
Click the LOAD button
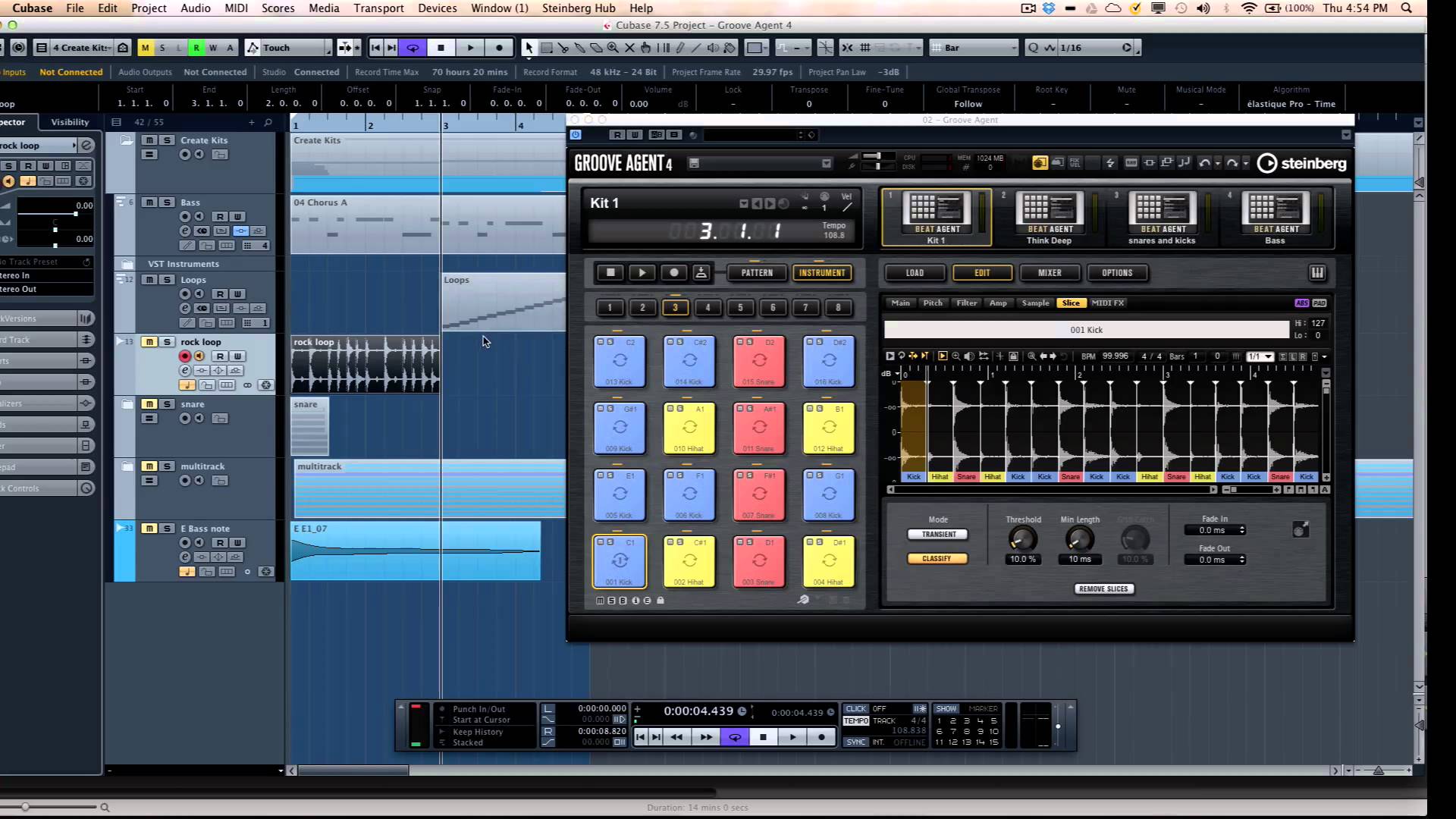tap(915, 273)
